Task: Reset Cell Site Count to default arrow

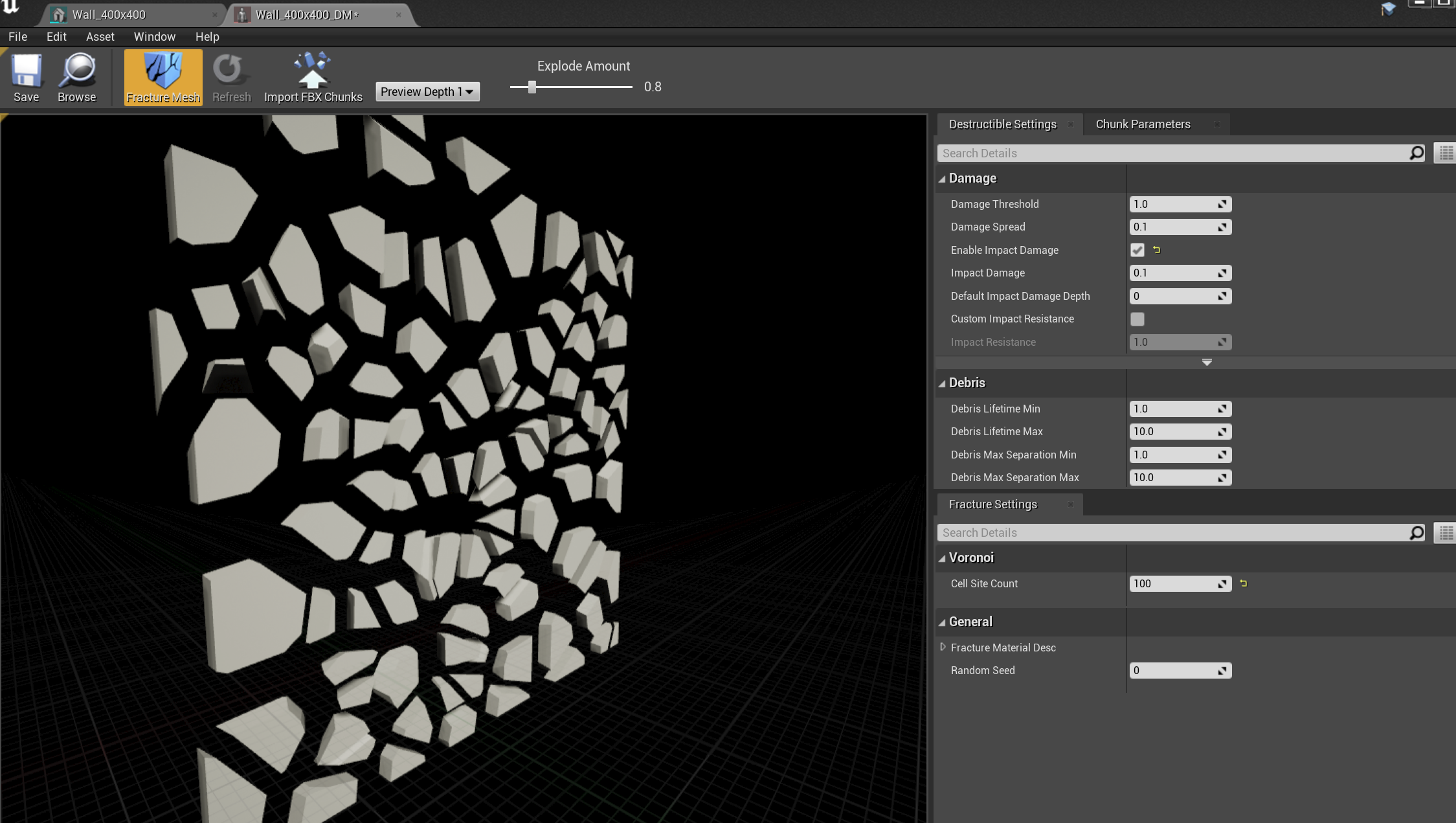Action: point(1243,583)
